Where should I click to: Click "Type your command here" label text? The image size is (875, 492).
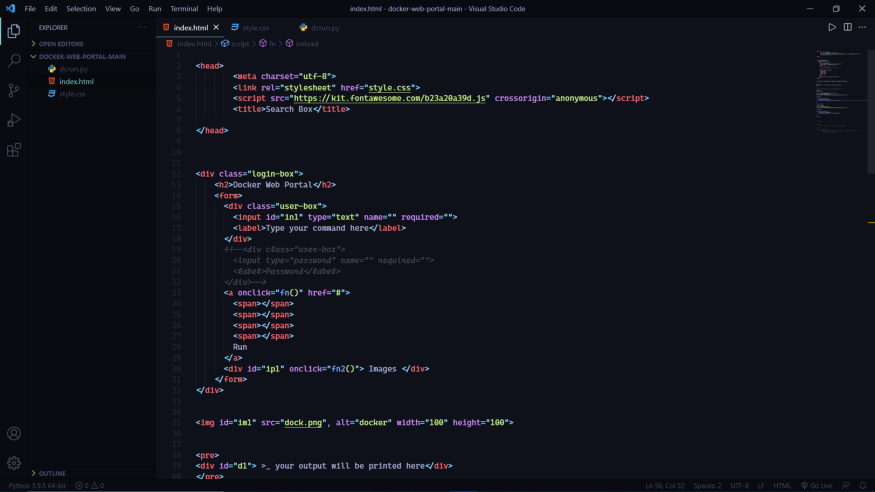pyautogui.click(x=317, y=228)
